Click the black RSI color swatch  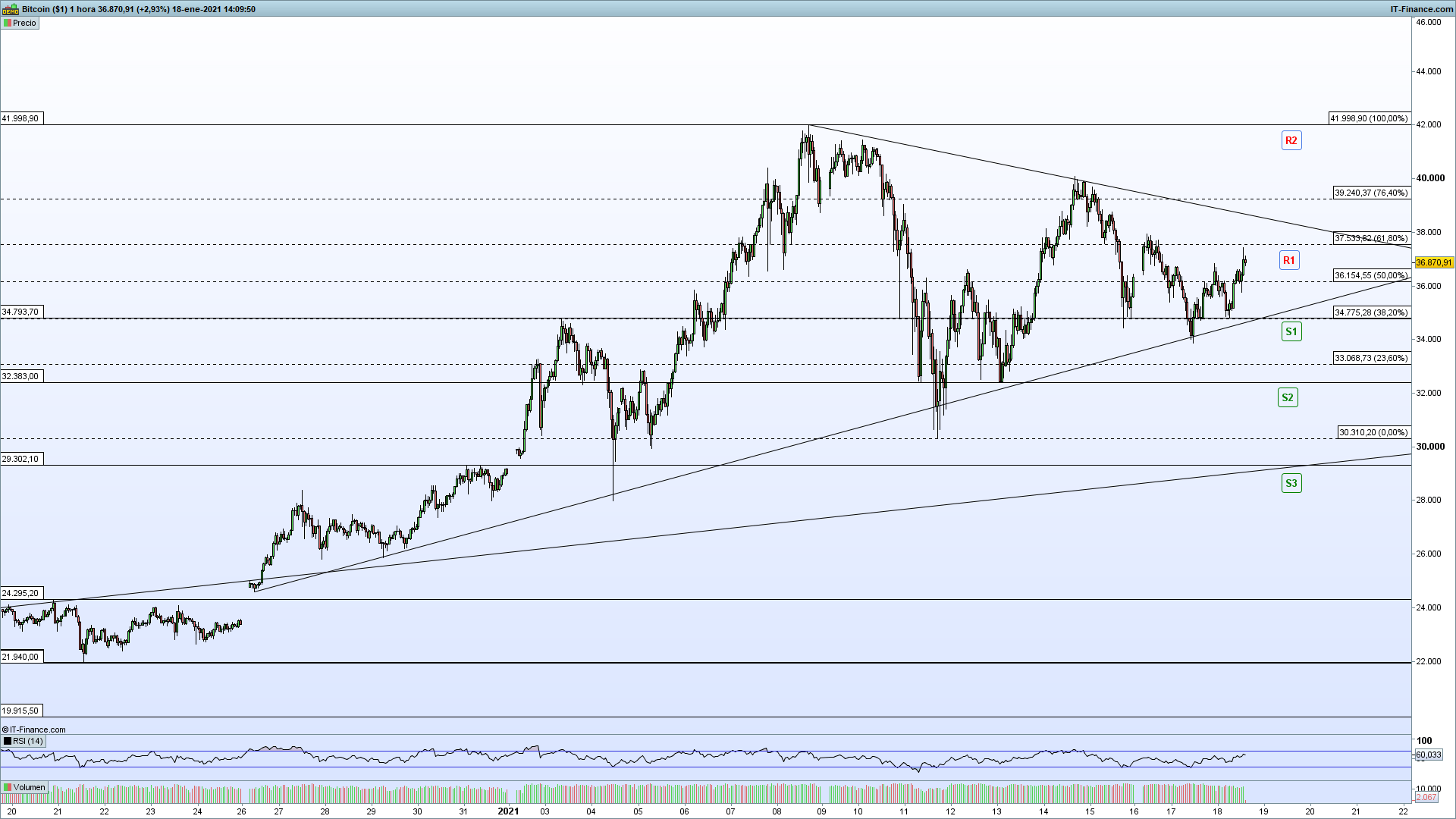click(x=7, y=741)
